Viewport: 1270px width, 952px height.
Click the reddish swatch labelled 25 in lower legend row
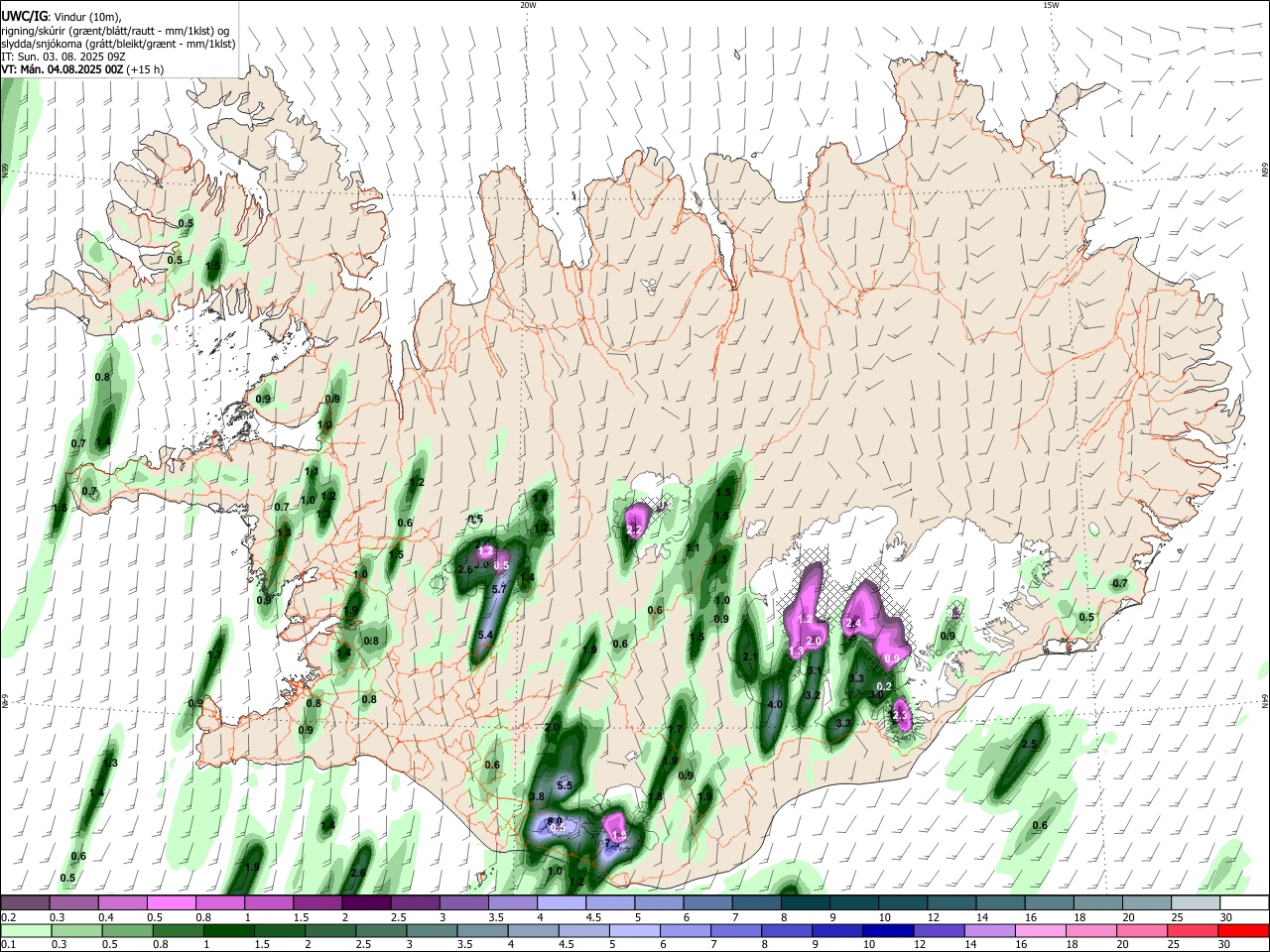point(1192,931)
